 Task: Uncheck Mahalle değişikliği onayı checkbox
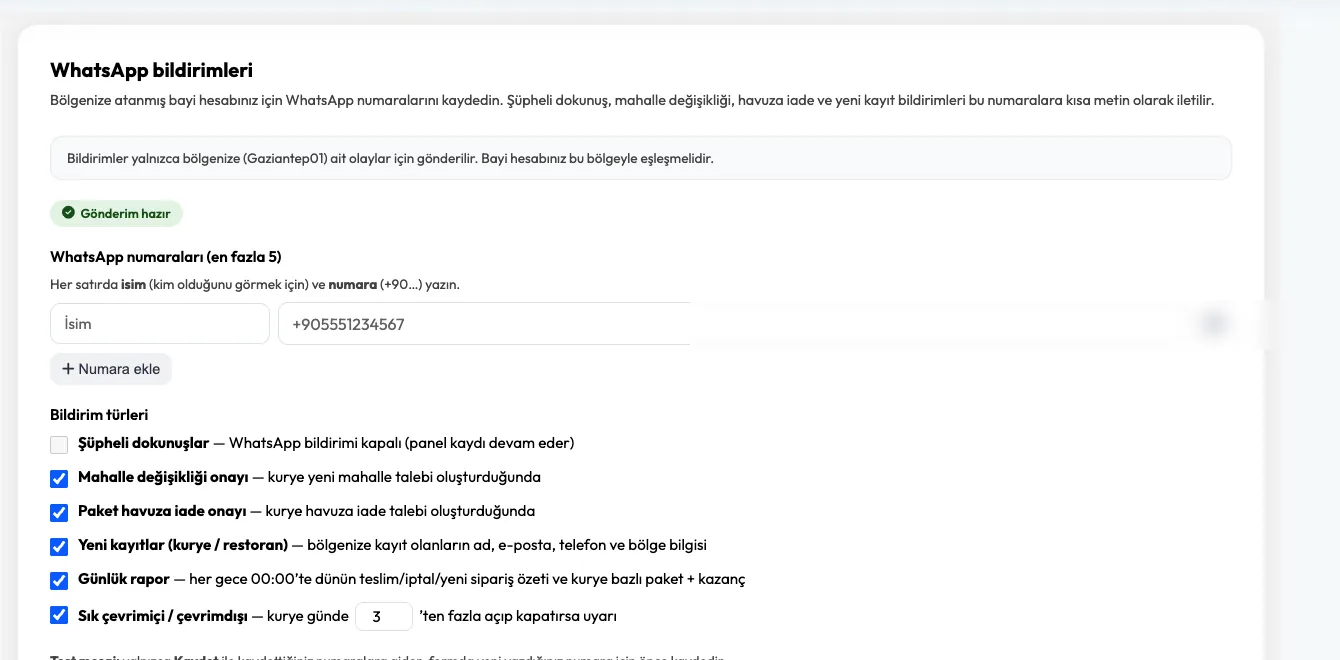coord(59,479)
